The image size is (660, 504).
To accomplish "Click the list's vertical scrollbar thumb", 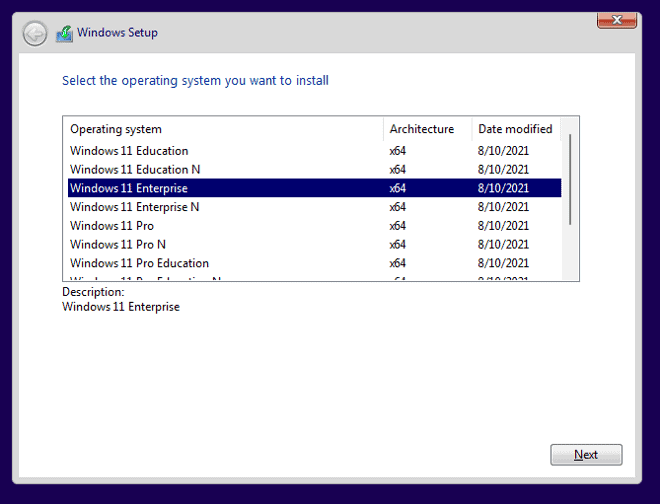I will pyautogui.click(x=570, y=179).
